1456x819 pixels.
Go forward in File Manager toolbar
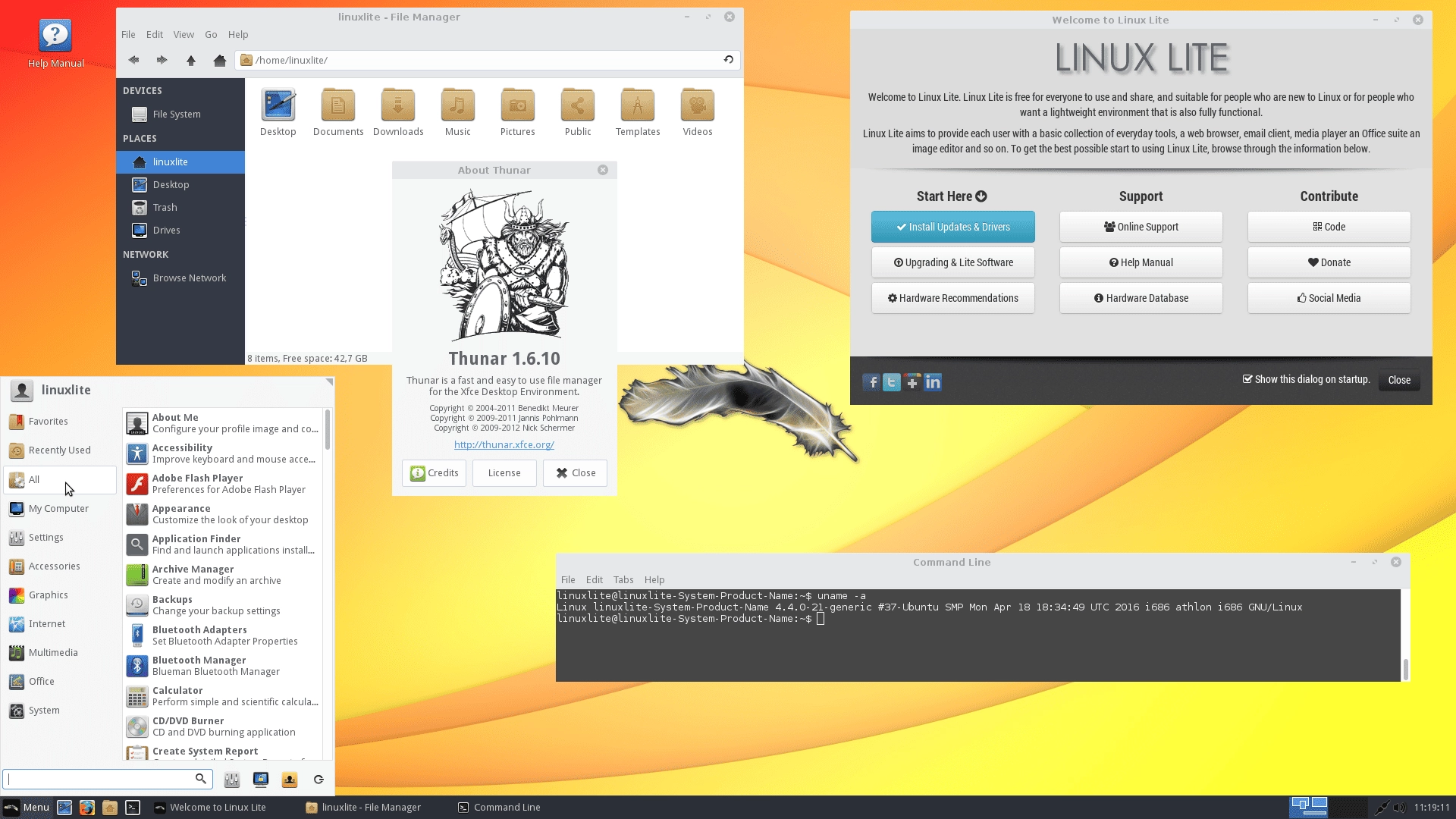point(162,60)
